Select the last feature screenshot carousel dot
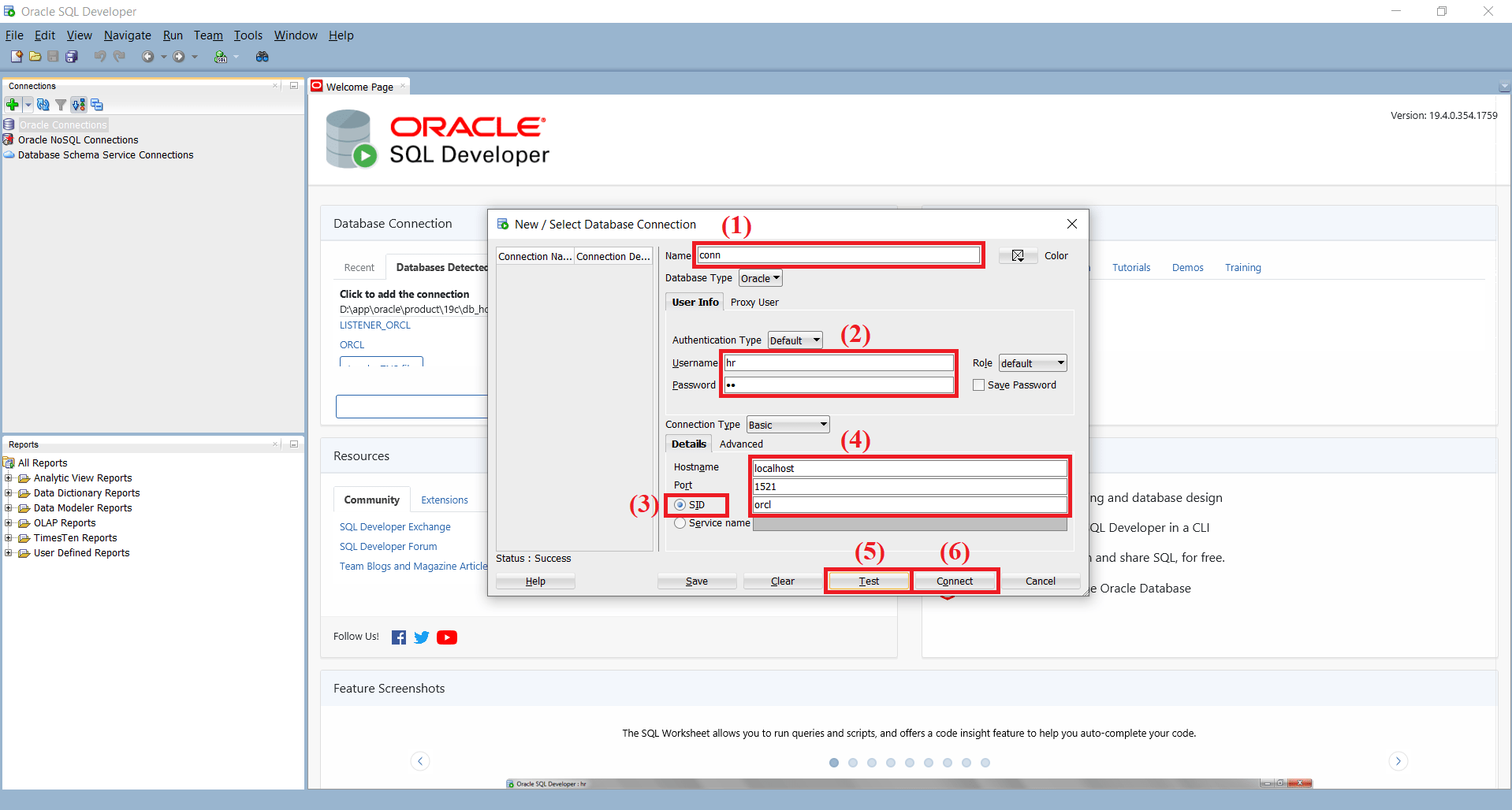 (985, 763)
